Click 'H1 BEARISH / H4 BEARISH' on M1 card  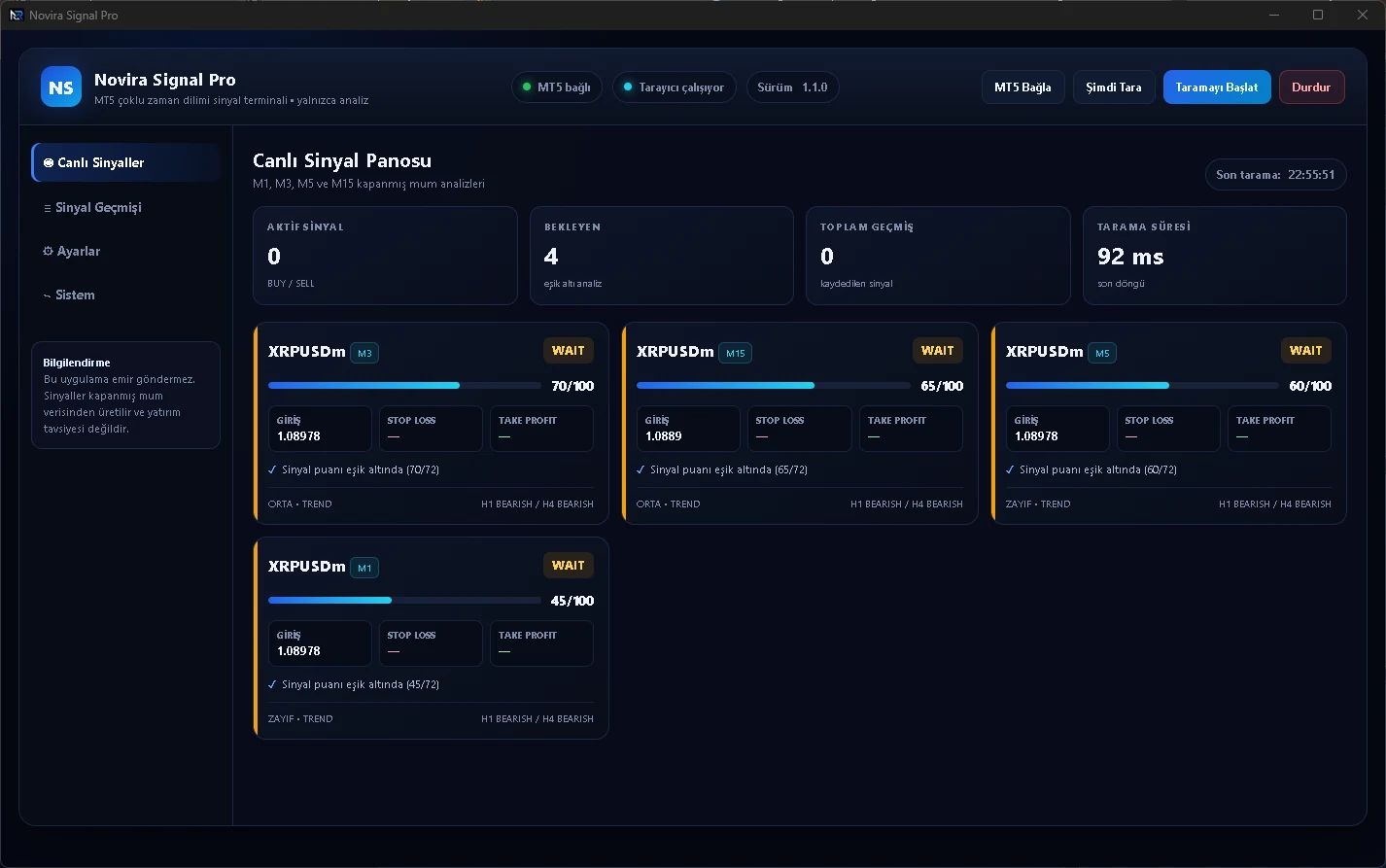pyautogui.click(x=537, y=719)
